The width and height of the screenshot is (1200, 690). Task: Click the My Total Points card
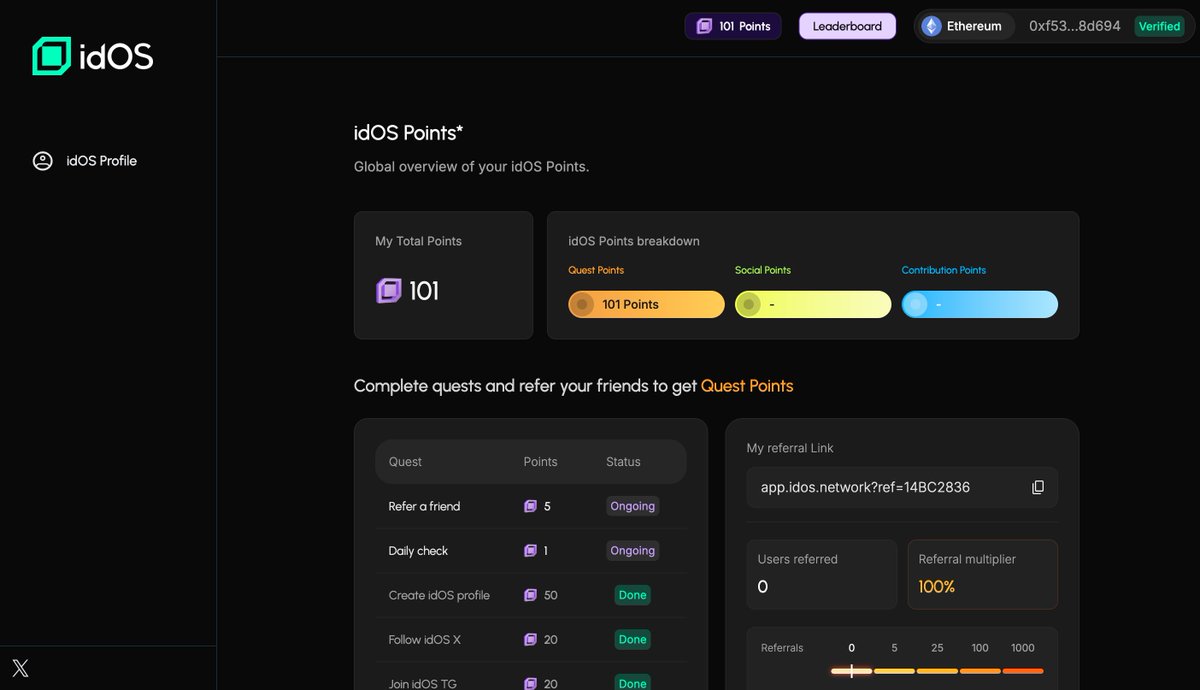coord(443,275)
